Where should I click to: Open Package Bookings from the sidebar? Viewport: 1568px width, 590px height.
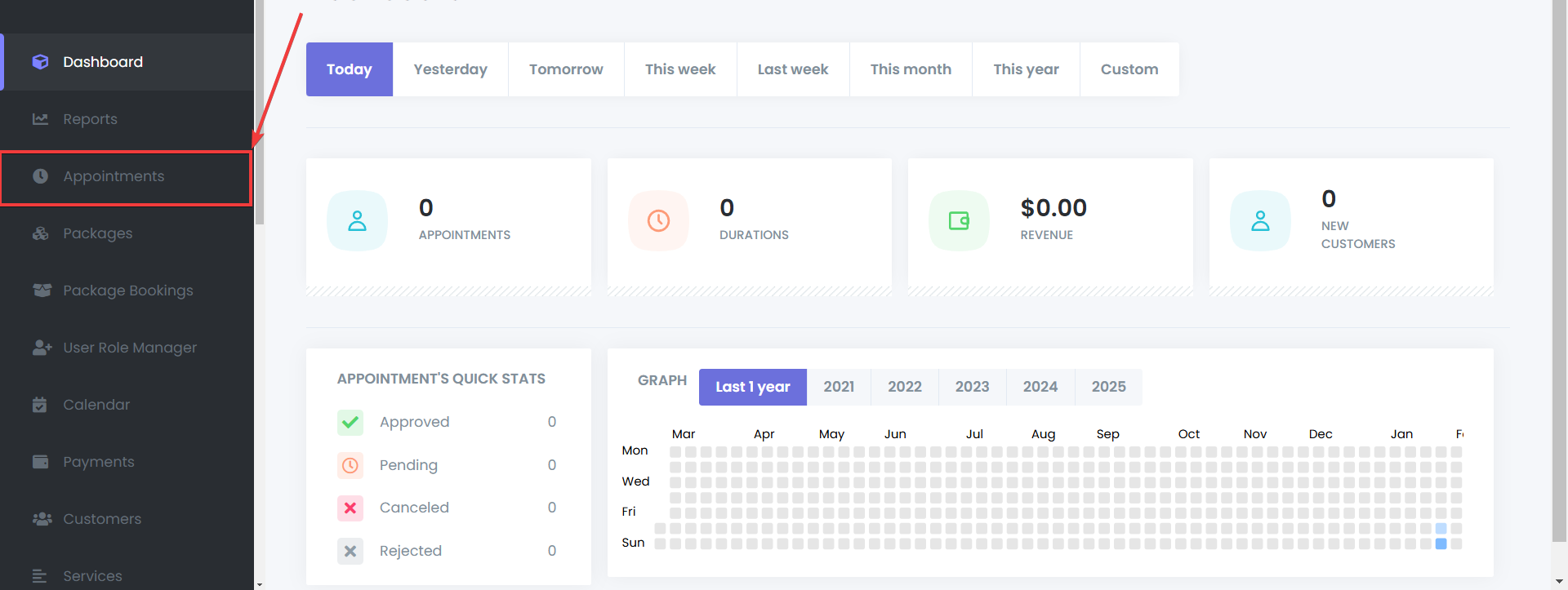(128, 291)
